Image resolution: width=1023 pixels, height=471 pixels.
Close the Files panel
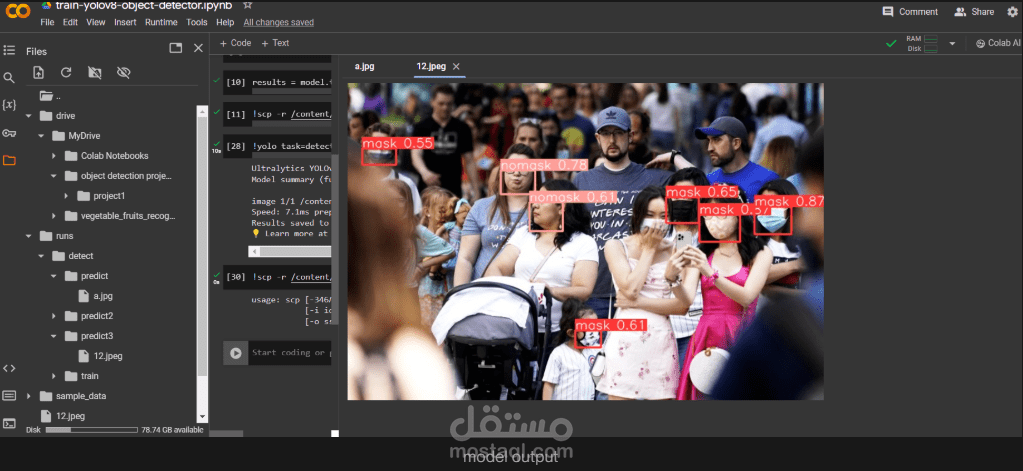click(198, 48)
